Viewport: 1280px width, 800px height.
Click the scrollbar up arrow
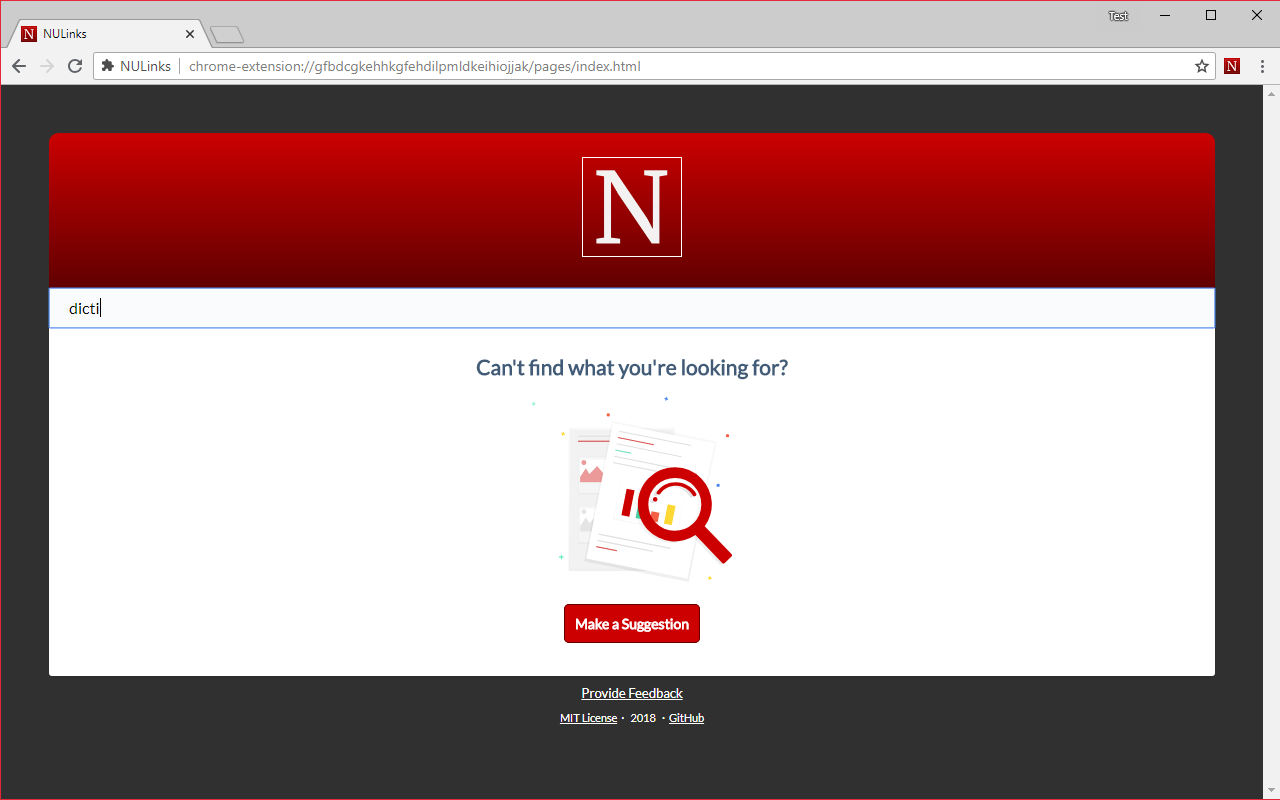coord(1271,93)
